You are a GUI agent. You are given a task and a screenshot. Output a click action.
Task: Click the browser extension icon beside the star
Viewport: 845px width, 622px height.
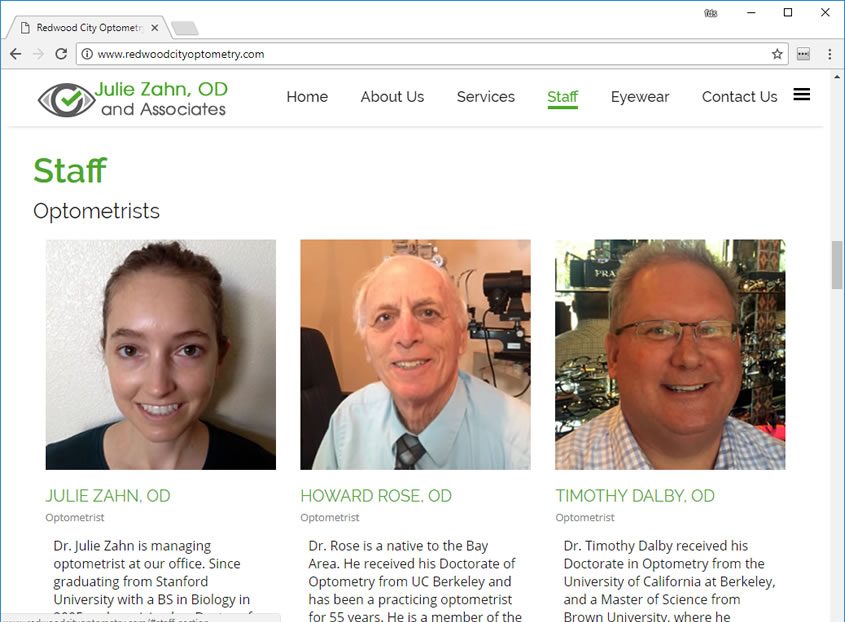[803, 54]
